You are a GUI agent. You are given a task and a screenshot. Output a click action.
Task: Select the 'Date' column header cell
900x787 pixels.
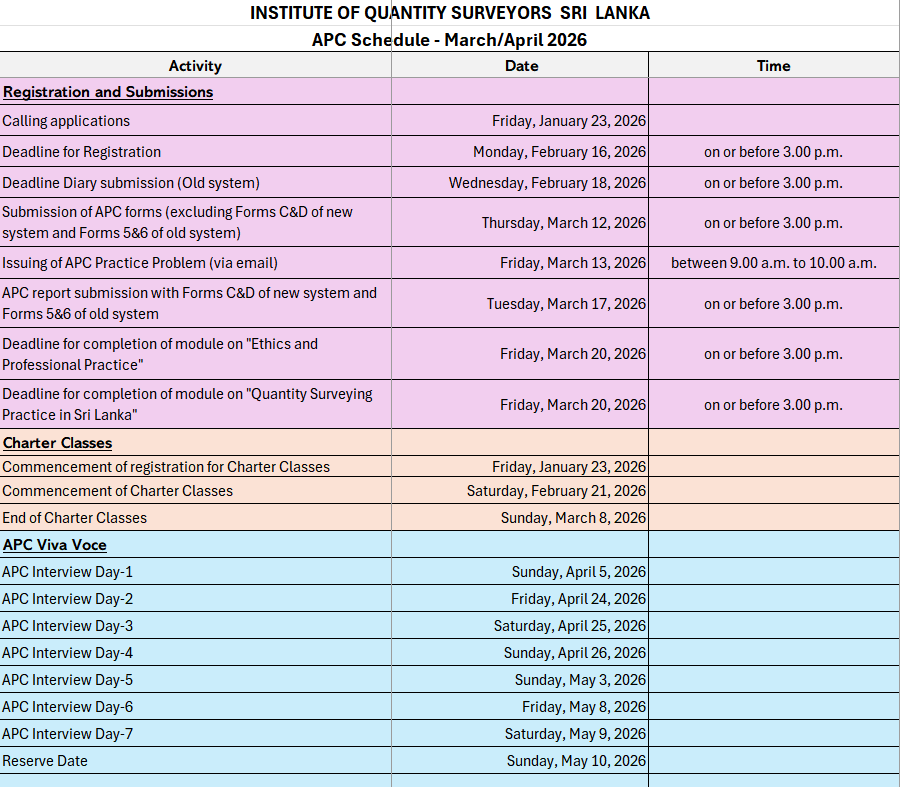pos(521,66)
